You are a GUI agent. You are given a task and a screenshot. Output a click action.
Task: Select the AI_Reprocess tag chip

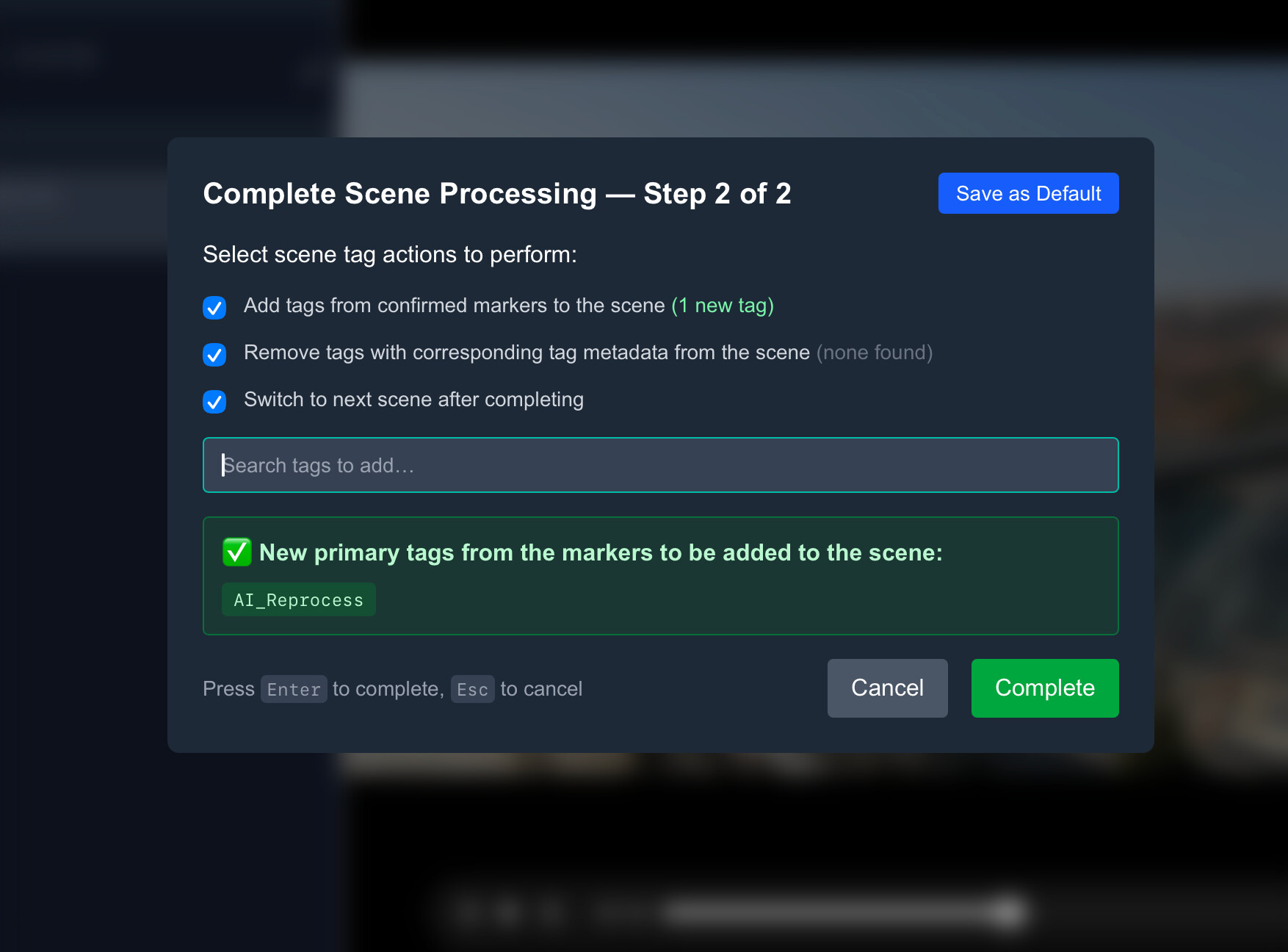298,599
